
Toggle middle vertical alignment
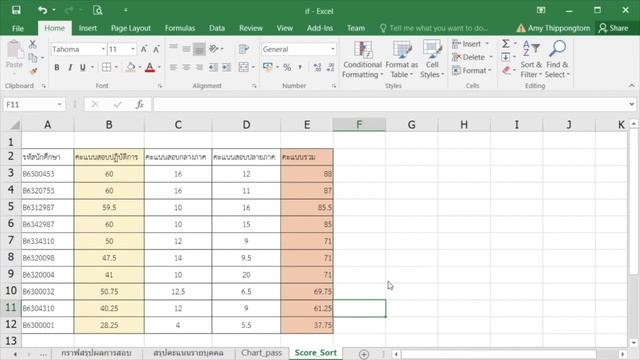(186, 49)
